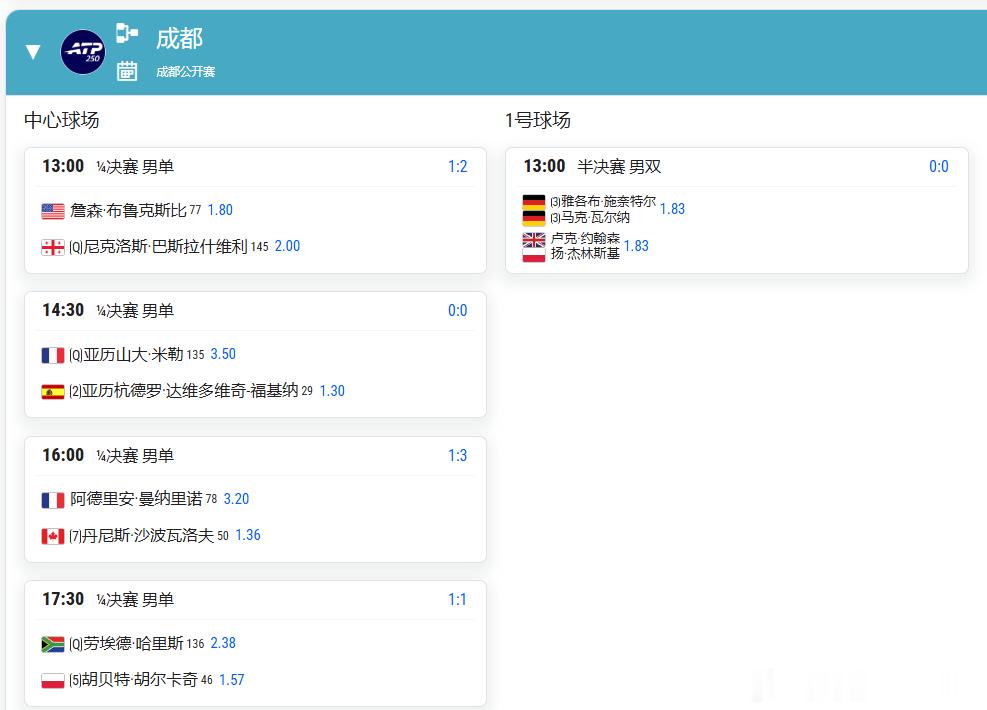Open player 亚历山大·米勒 profile
The width and height of the screenshot is (987, 710).
(x=133, y=354)
